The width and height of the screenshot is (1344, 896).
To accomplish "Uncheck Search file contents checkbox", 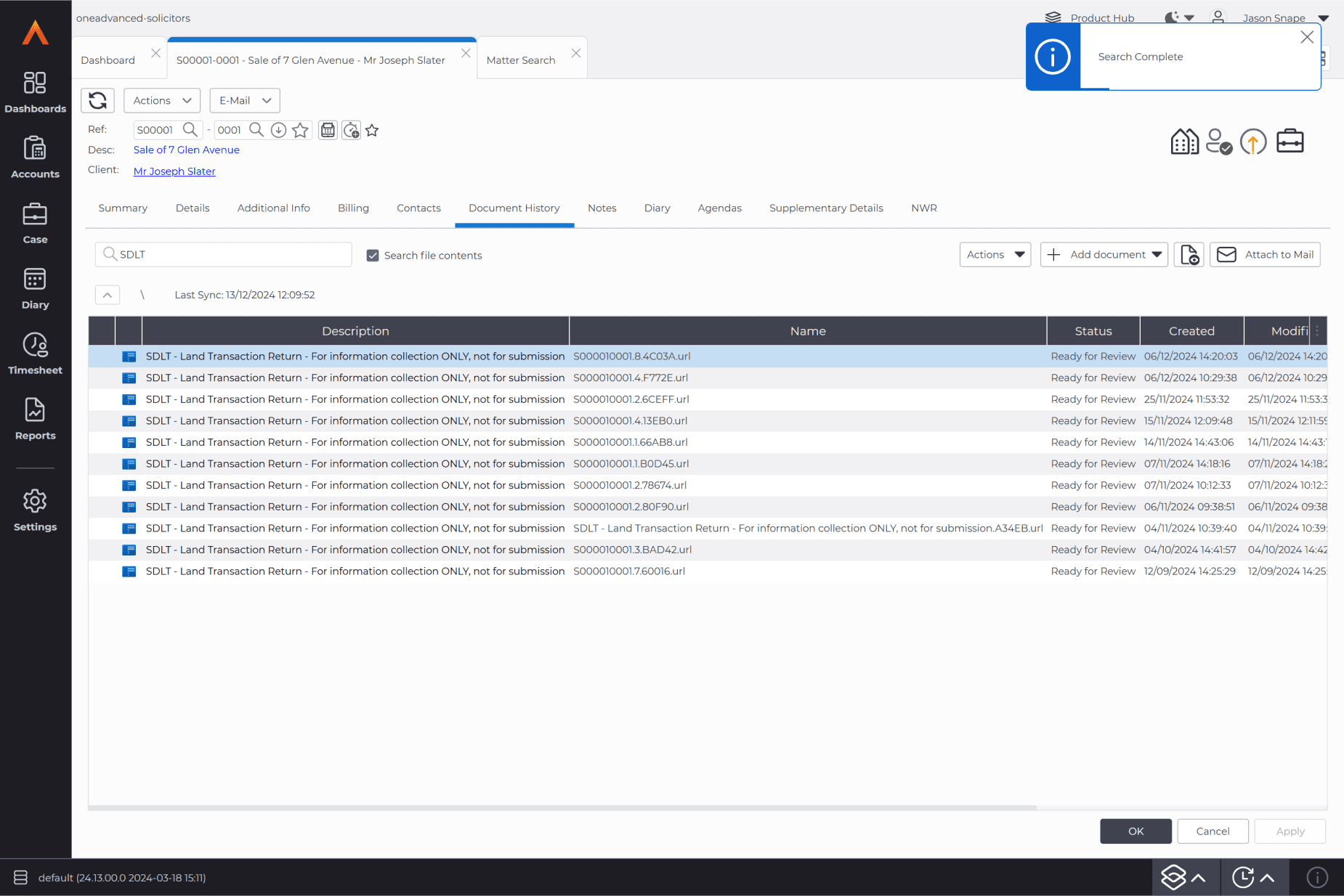I will (373, 256).
